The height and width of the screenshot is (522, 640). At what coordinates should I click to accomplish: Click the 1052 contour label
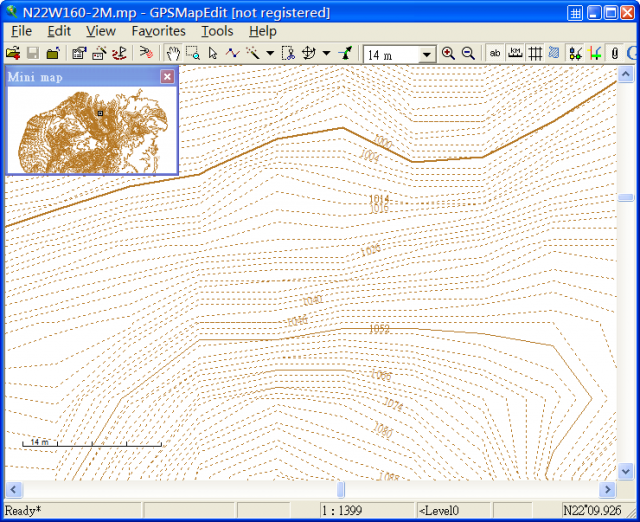[x=379, y=329]
